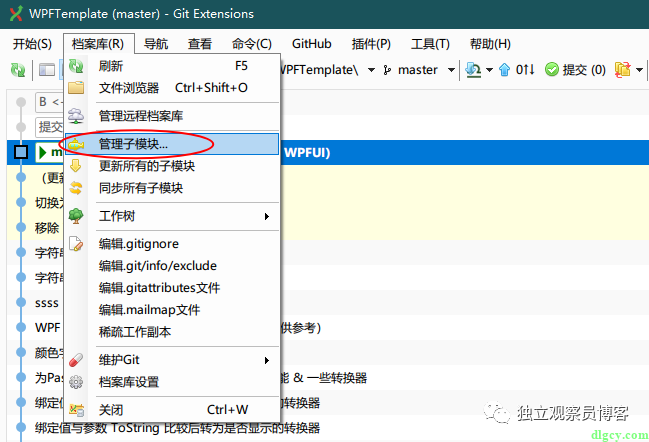This screenshot has height=442, width=649.
Task: Choose 编辑.gitignore entry
Action: click(172, 244)
